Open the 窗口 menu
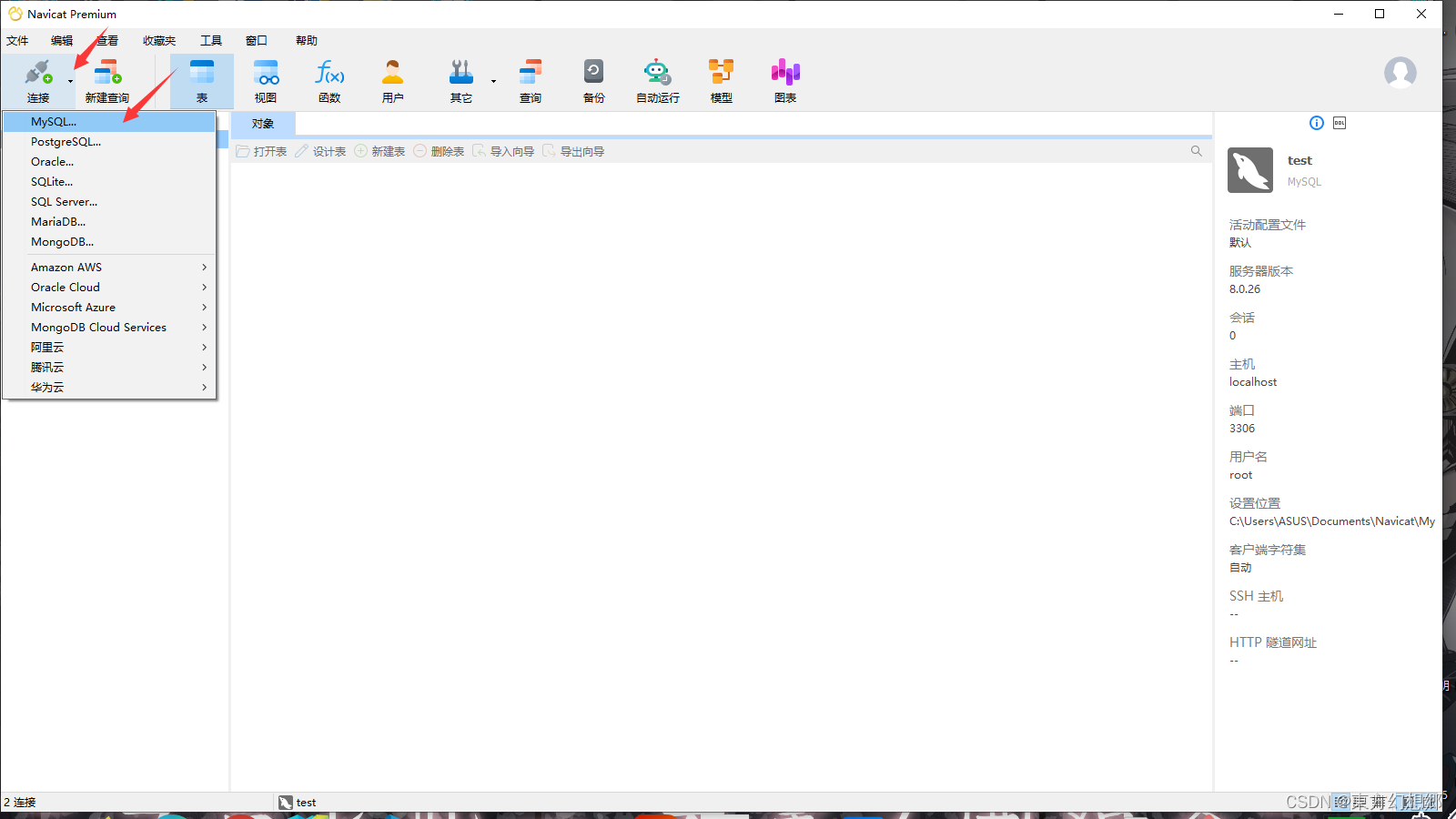 click(257, 41)
